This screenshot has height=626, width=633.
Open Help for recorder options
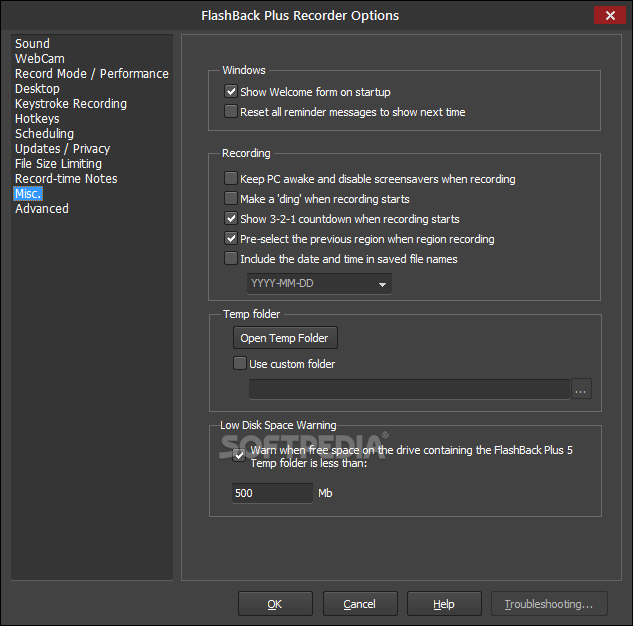(444, 604)
